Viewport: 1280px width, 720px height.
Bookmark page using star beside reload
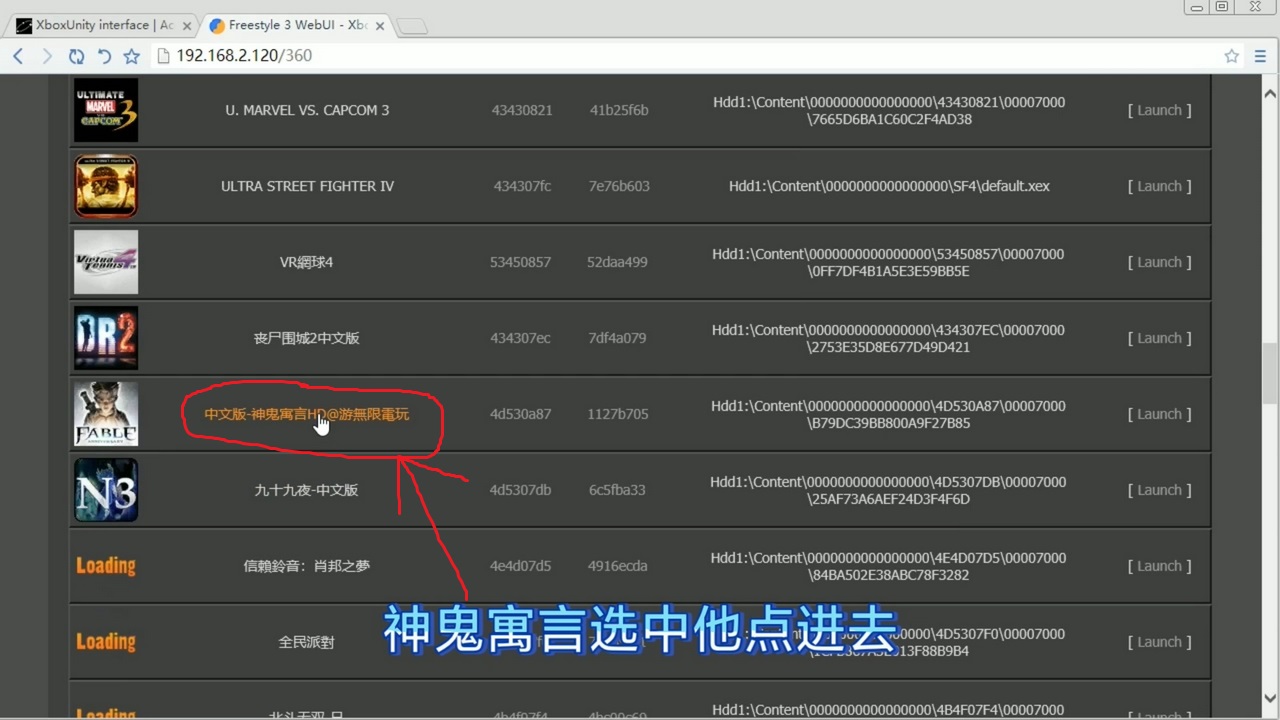coord(131,56)
